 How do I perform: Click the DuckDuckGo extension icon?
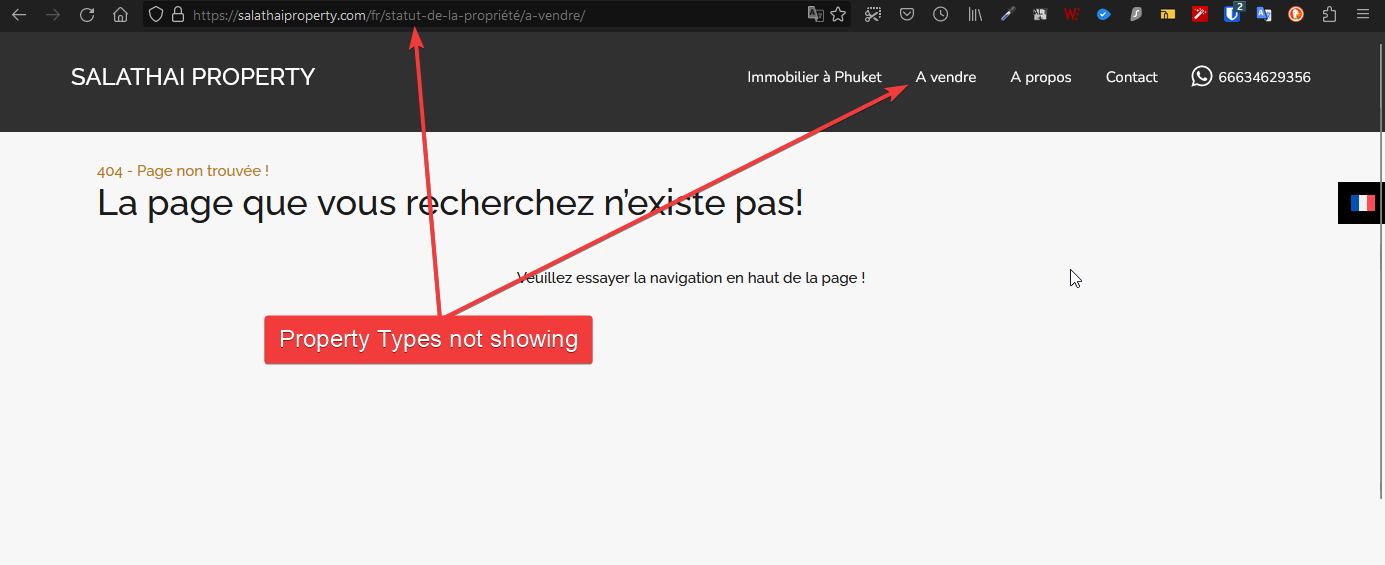(x=1296, y=15)
